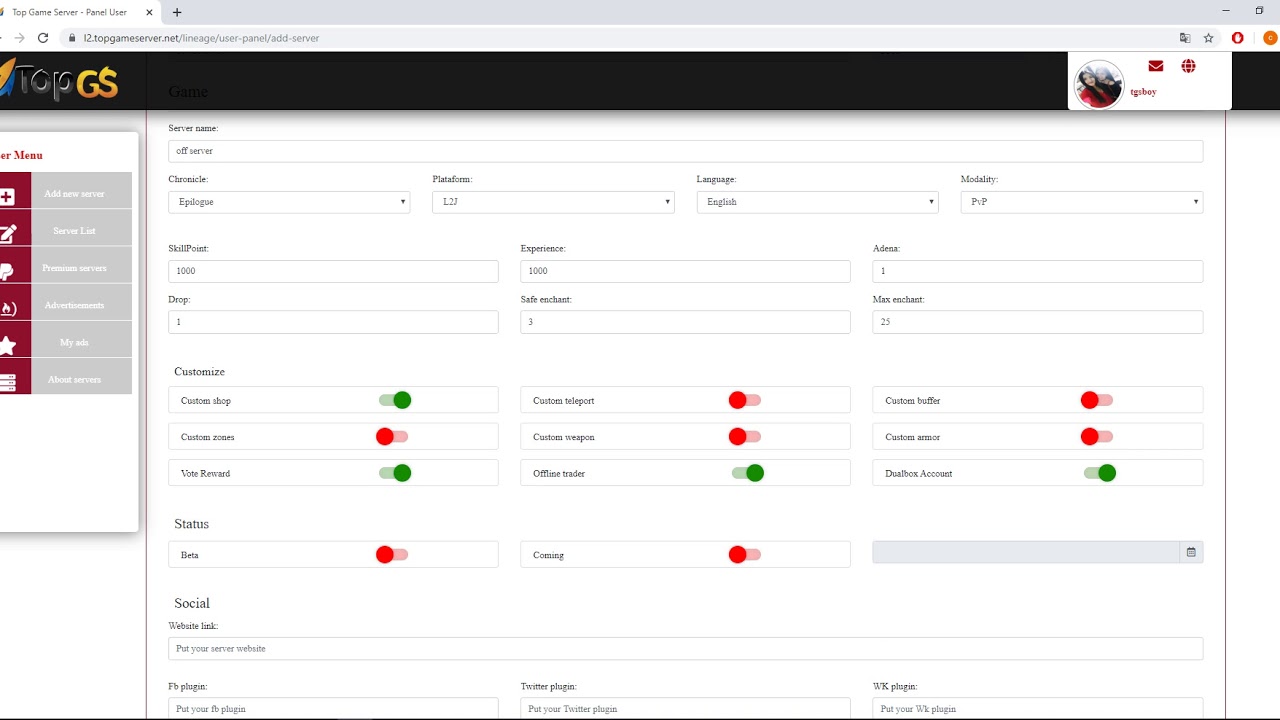
Task: Enable the Custom armor switch
Action: [1097, 437]
